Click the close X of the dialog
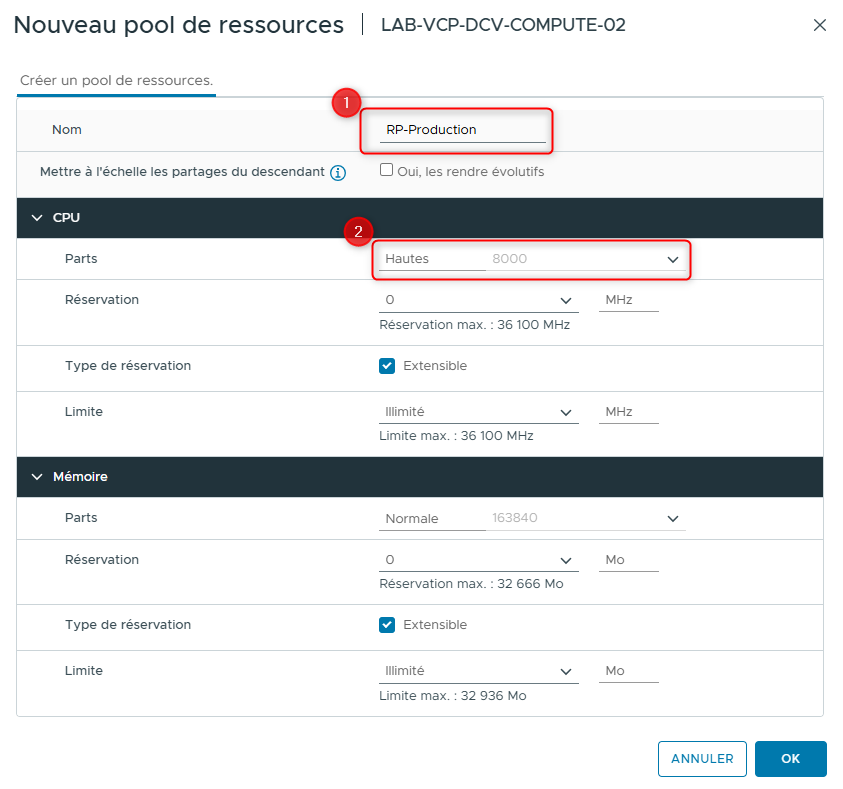This screenshot has width=843, height=789. coord(820,25)
